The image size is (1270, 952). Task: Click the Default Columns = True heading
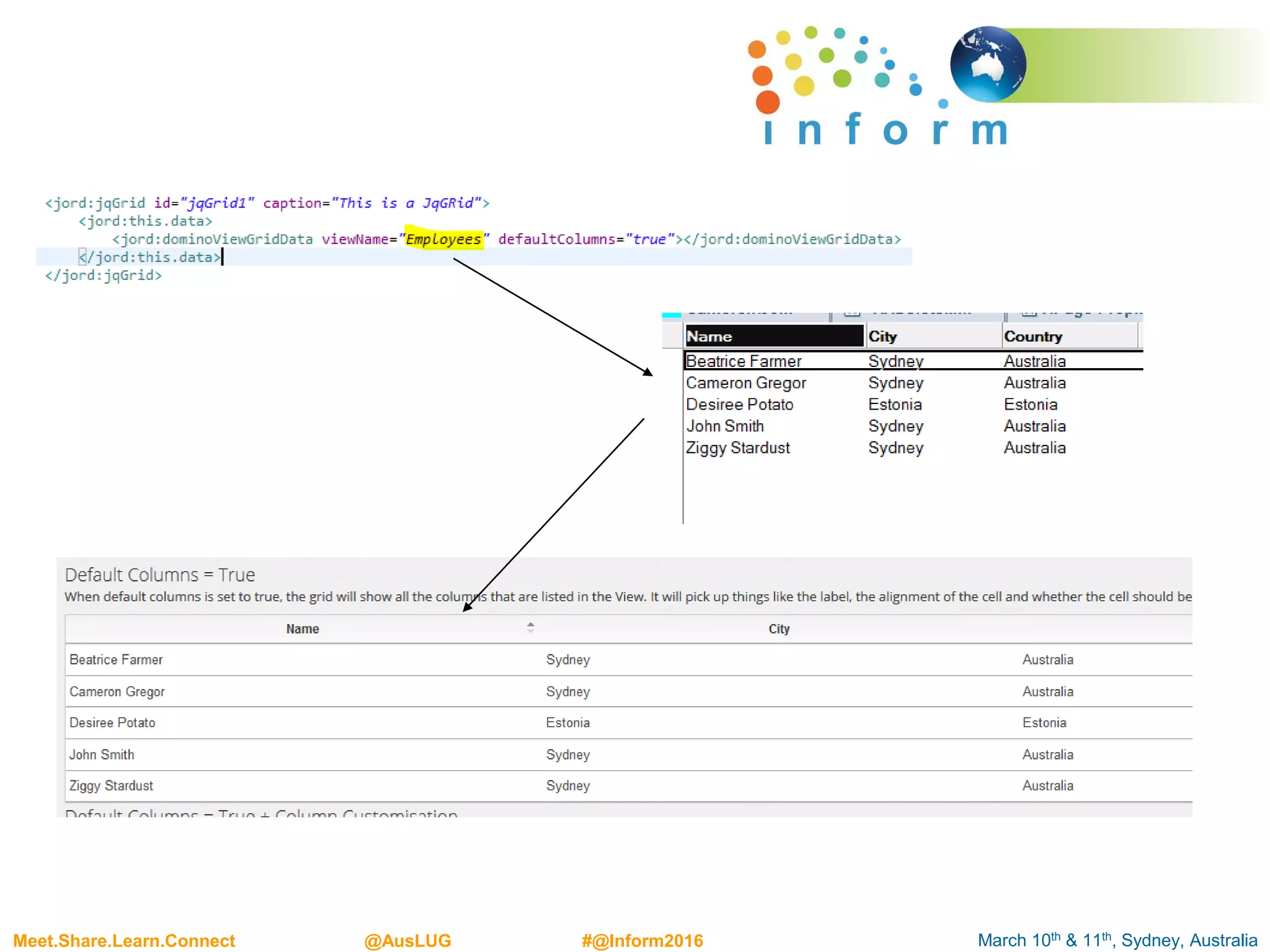tap(160, 575)
